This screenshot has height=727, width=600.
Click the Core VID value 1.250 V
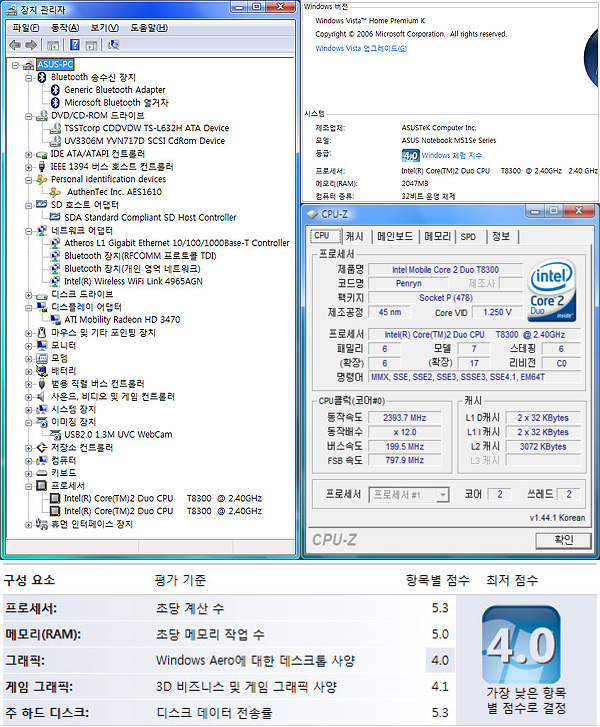click(497, 312)
